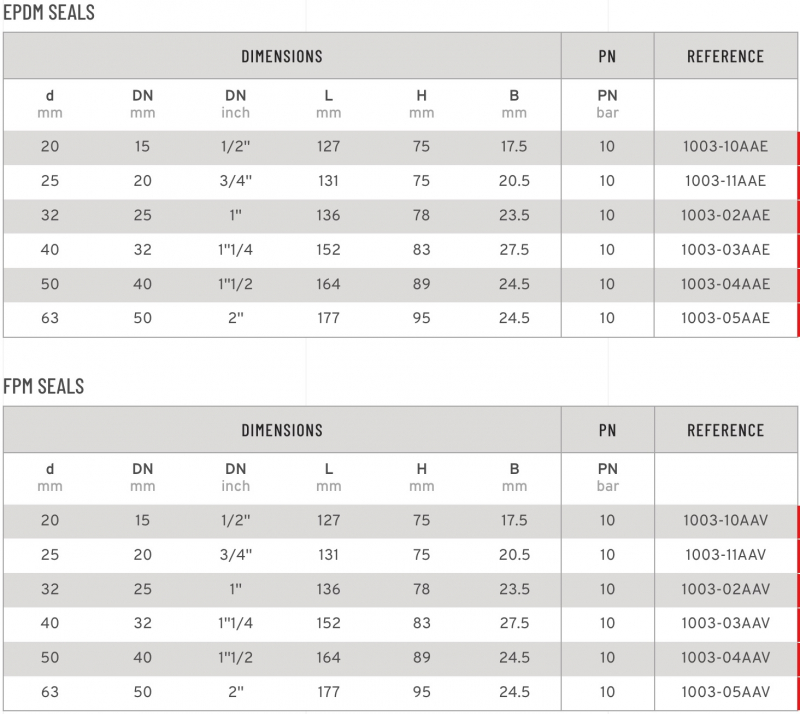Click the 1003-03AAV reference
Viewport: 800px width, 714px height.
725,624
